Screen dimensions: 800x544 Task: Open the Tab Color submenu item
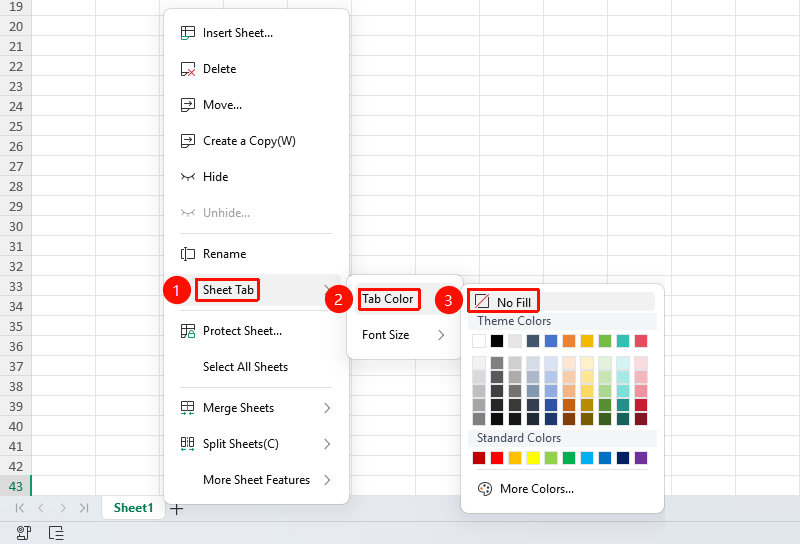point(405,299)
